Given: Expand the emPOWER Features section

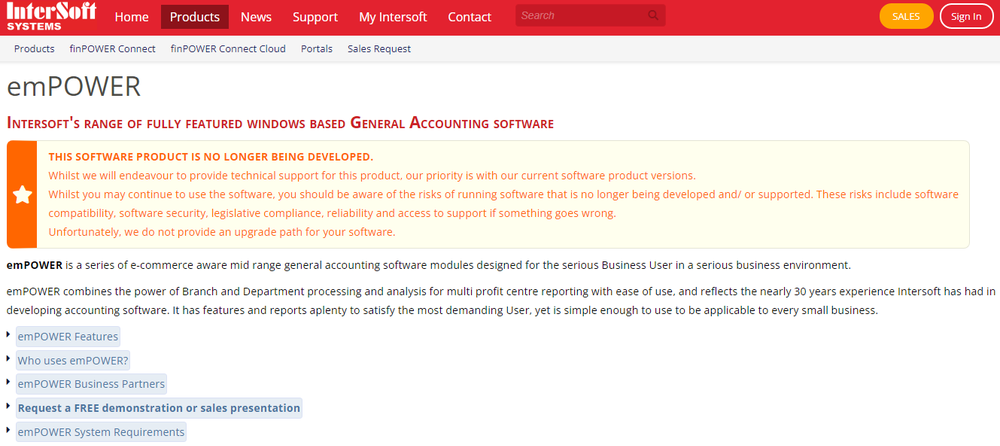Looking at the screenshot, I should click(68, 336).
